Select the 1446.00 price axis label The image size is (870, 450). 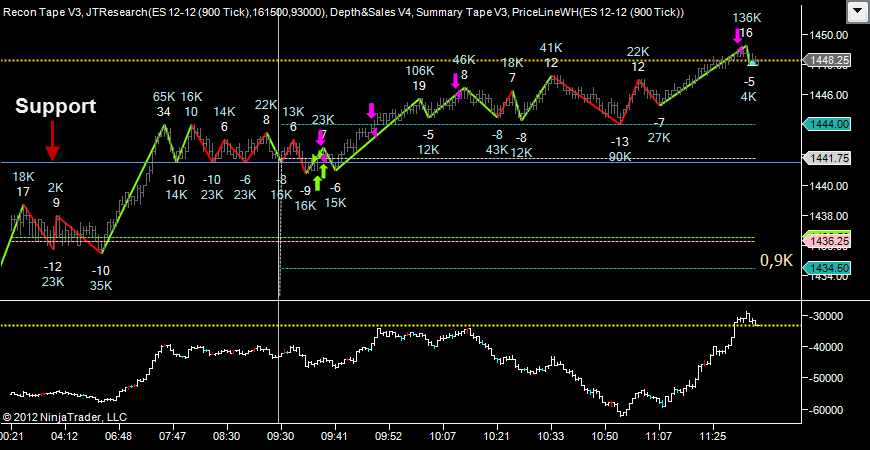pos(829,95)
